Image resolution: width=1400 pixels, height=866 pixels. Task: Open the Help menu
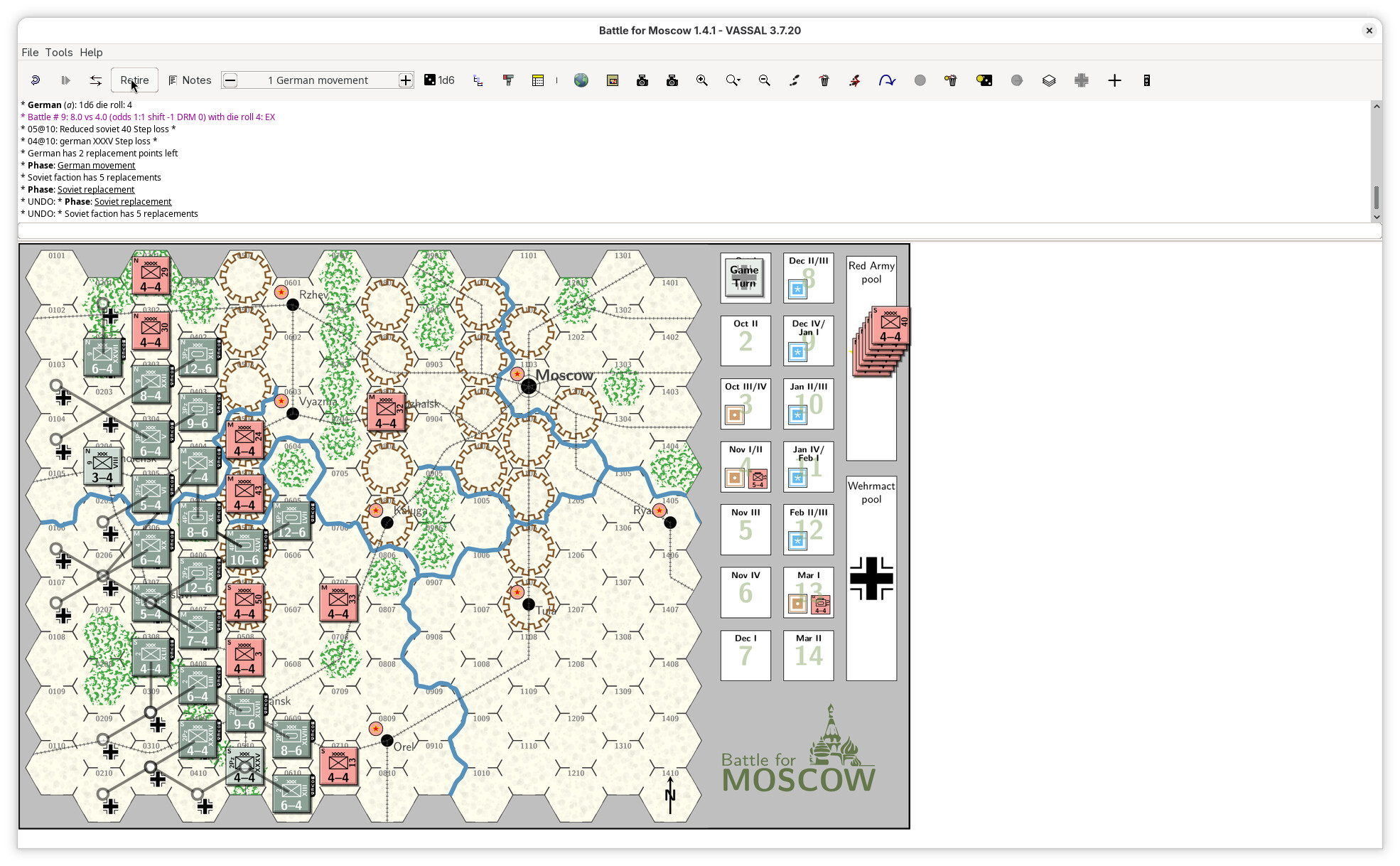(91, 52)
